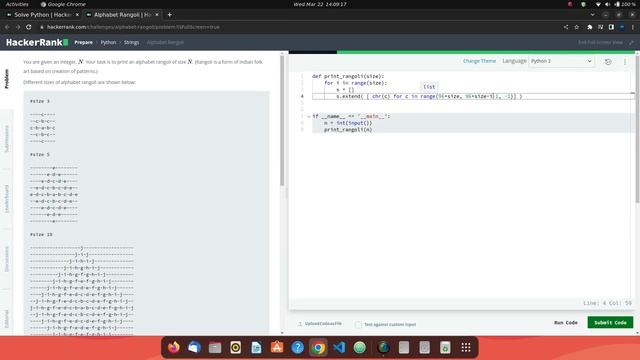Open the volume icon in the system tray
640x360 pixels.
(607, 4)
